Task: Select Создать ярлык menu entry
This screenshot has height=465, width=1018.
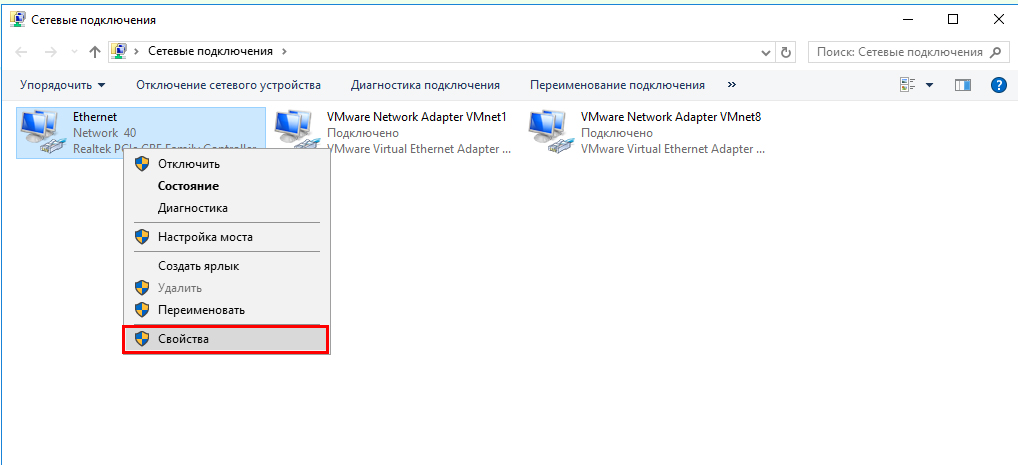Action: pyautogui.click(x=226, y=266)
